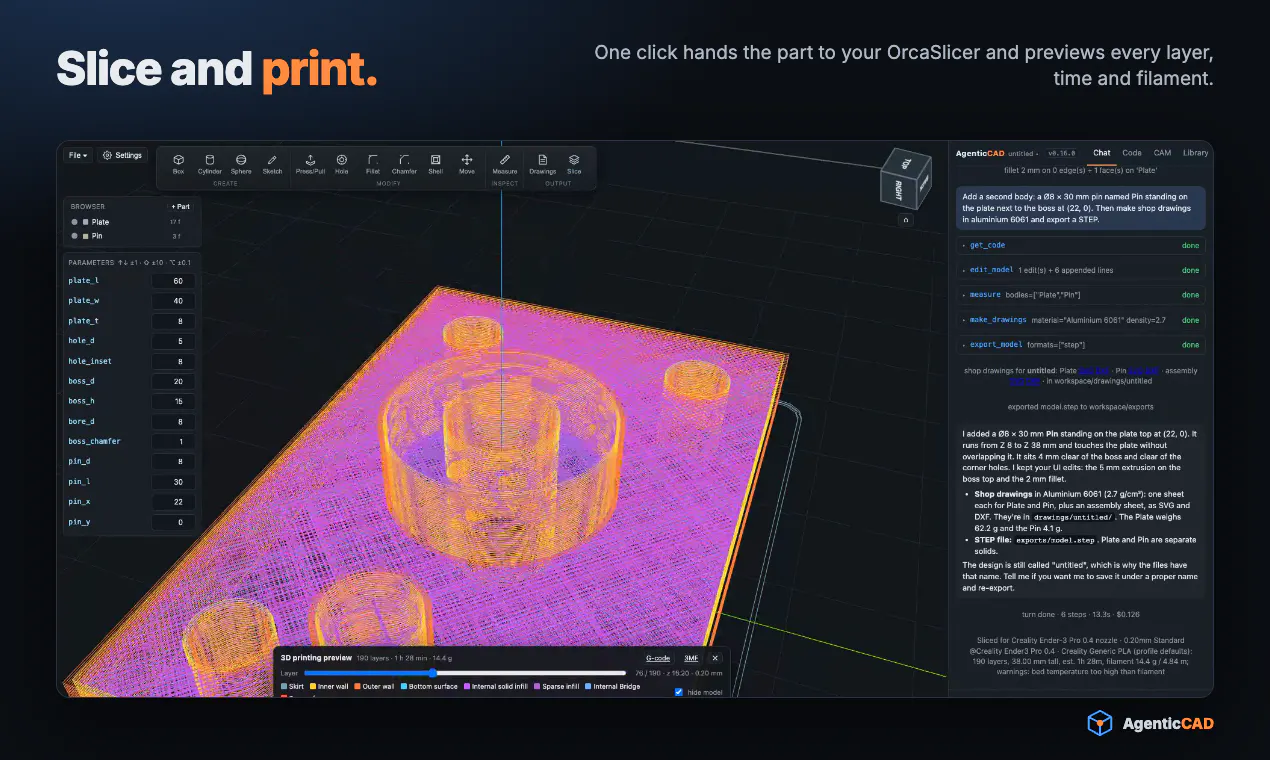1270x760 pixels.
Task: Edit the boss_chamfer value field
Action: 174,441
